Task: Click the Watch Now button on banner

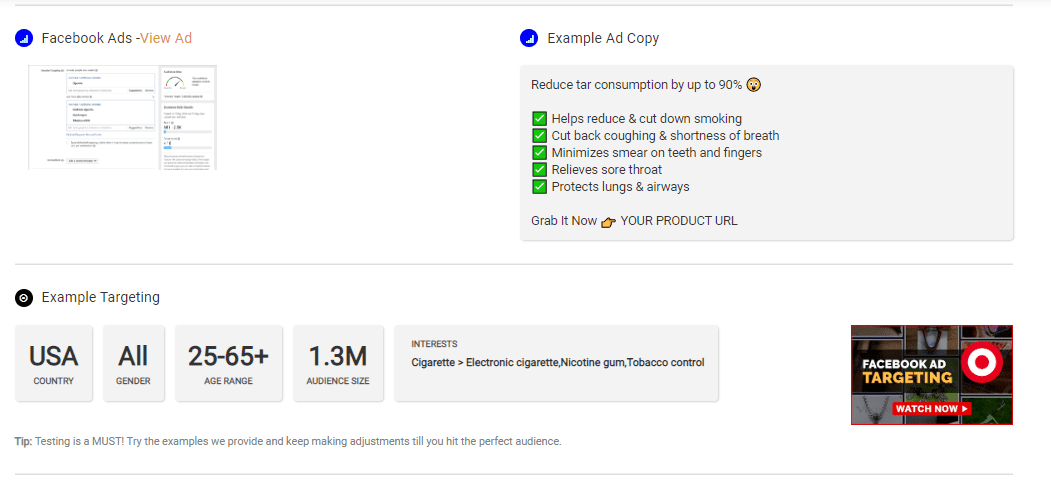Action: point(932,408)
